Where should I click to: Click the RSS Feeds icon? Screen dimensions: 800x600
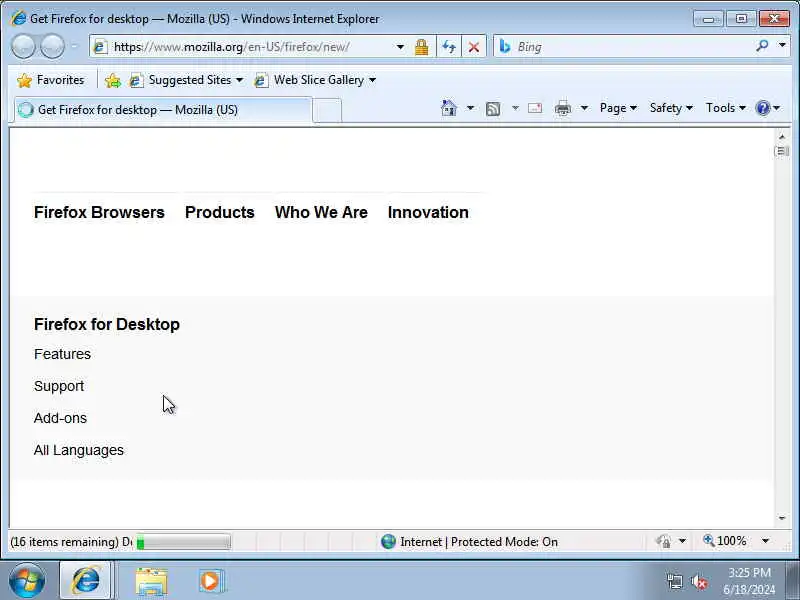click(493, 109)
